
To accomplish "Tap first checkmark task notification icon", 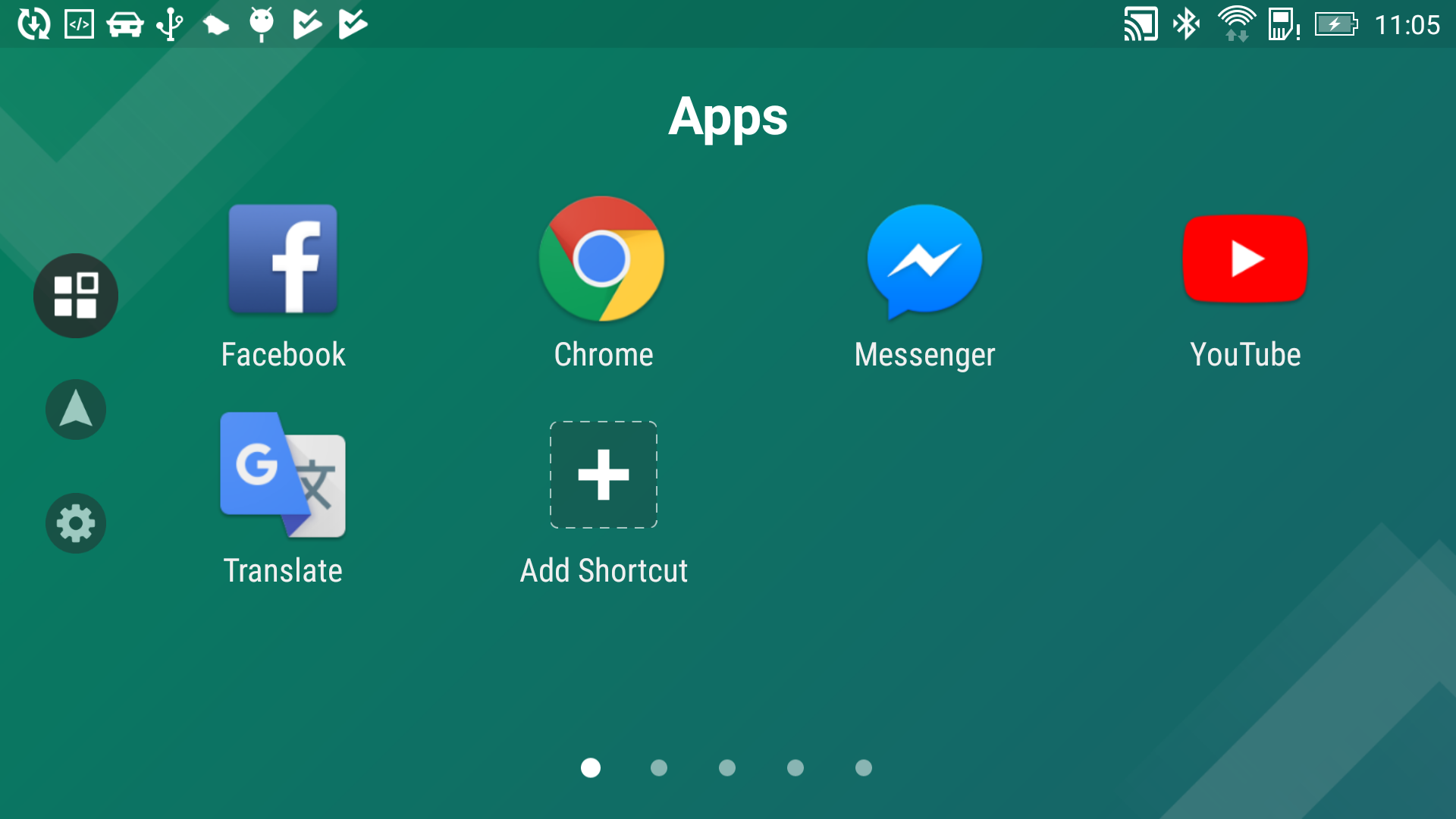I will point(307,24).
